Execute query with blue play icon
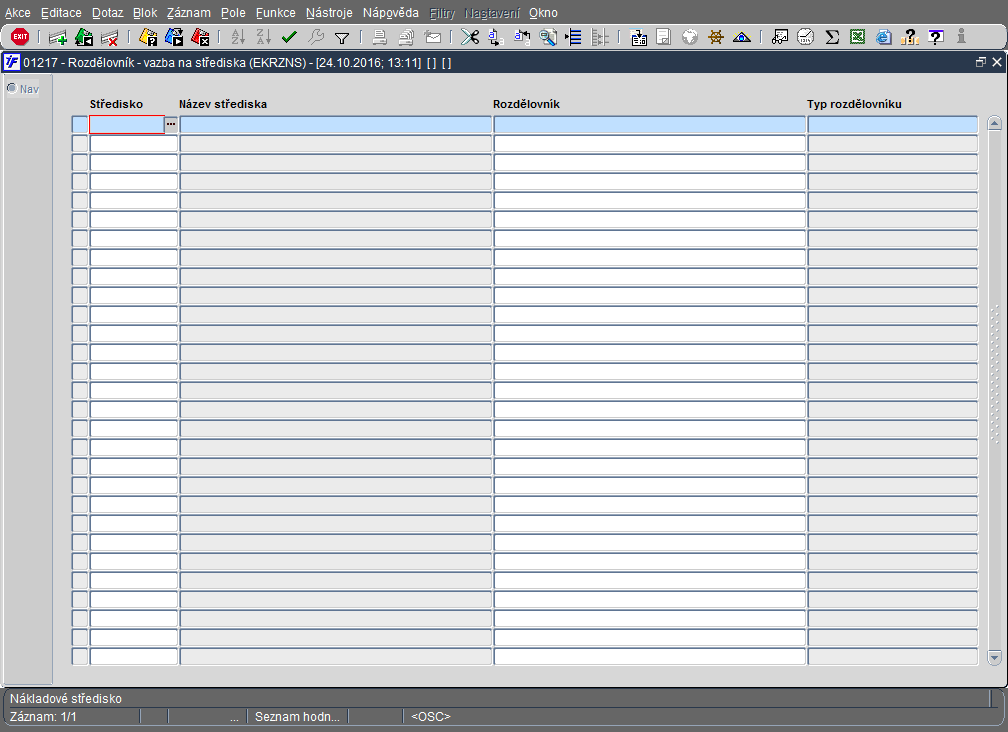The image size is (1008, 732). pos(174,37)
